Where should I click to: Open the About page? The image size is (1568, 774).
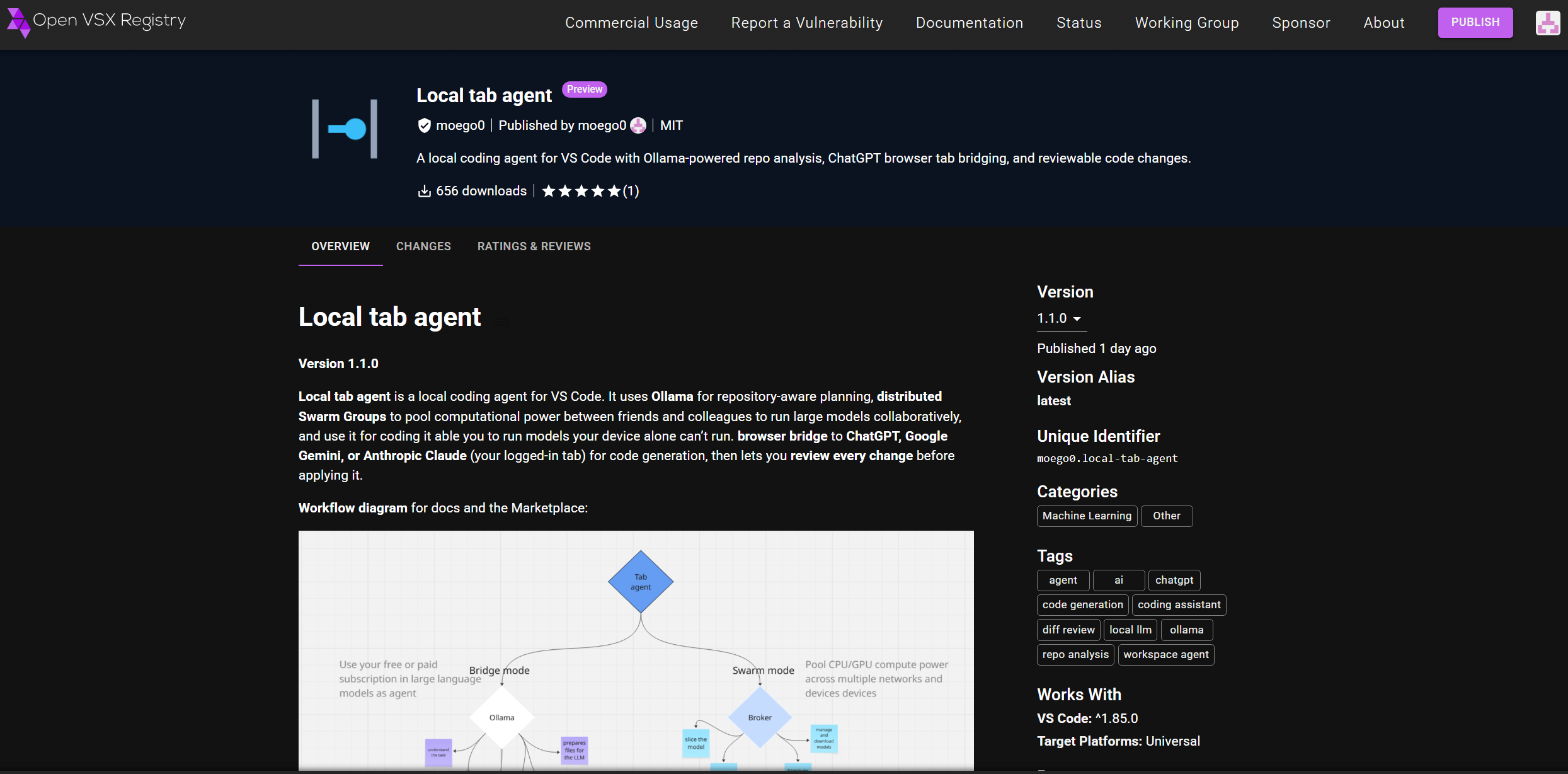(x=1384, y=23)
